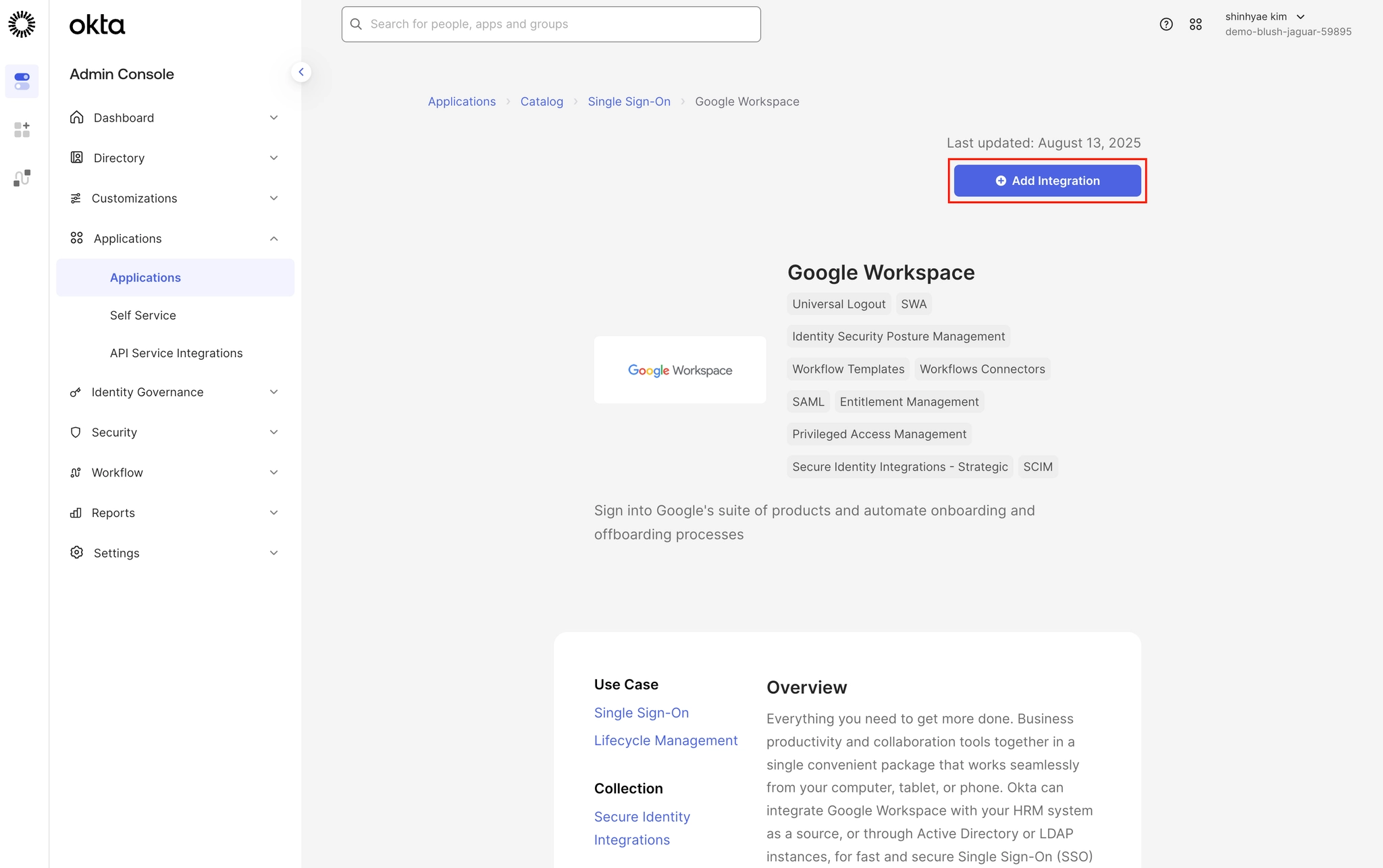The height and width of the screenshot is (868, 1383).
Task: Click the workflows connector icon in left rail
Action: (22, 178)
